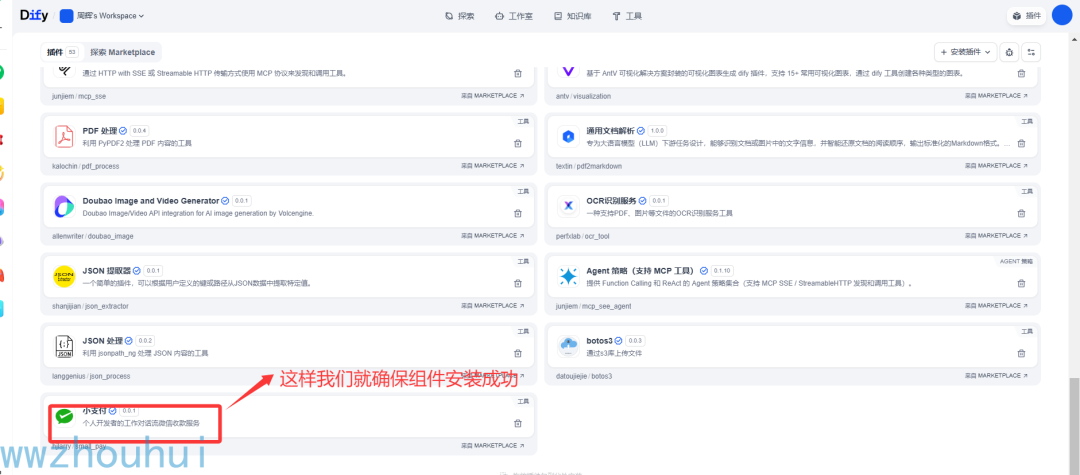Select the Doubao Image and Video Generator title
Screen dimensions: 1080x475
[x=151, y=201]
